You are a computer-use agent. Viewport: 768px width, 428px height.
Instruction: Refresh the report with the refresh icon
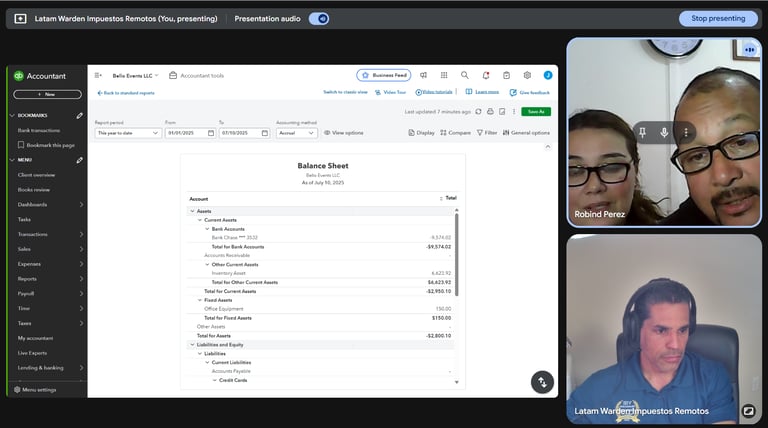click(478, 112)
